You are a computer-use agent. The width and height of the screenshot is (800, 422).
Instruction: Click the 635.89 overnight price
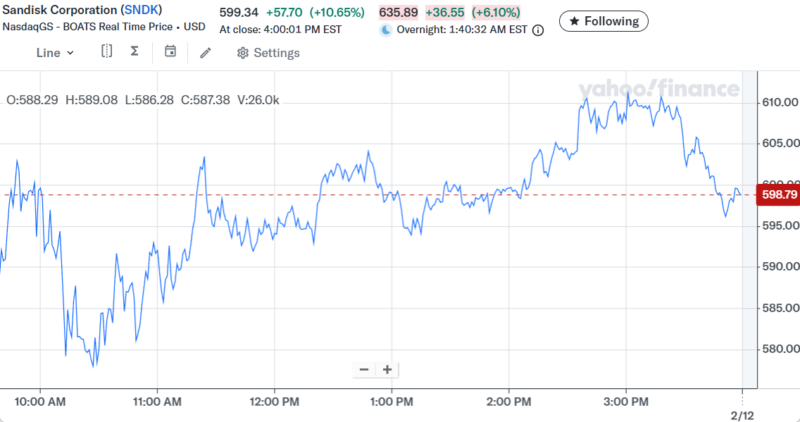(399, 12)
